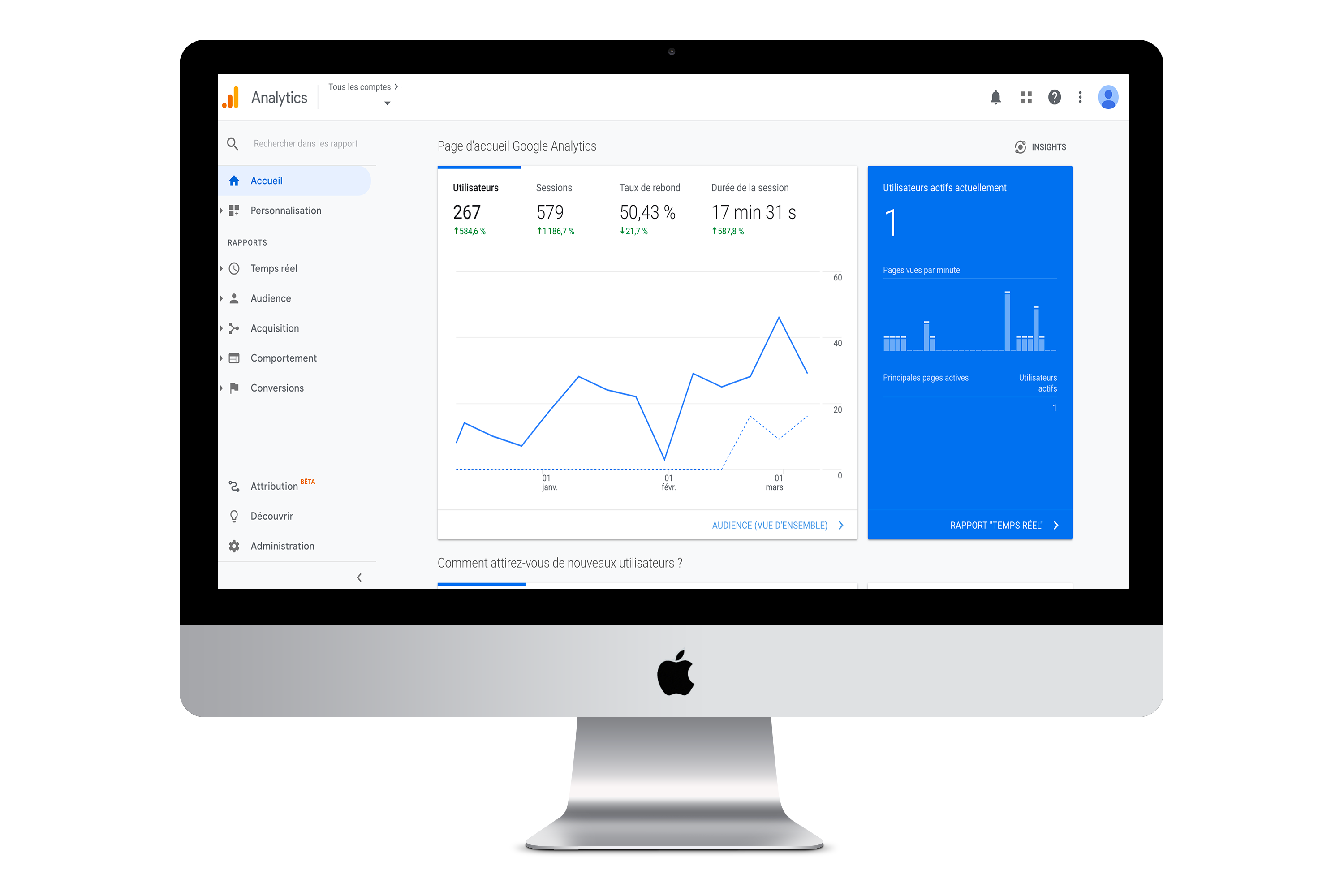Click the Administration settings menu item

click(282, 545)
